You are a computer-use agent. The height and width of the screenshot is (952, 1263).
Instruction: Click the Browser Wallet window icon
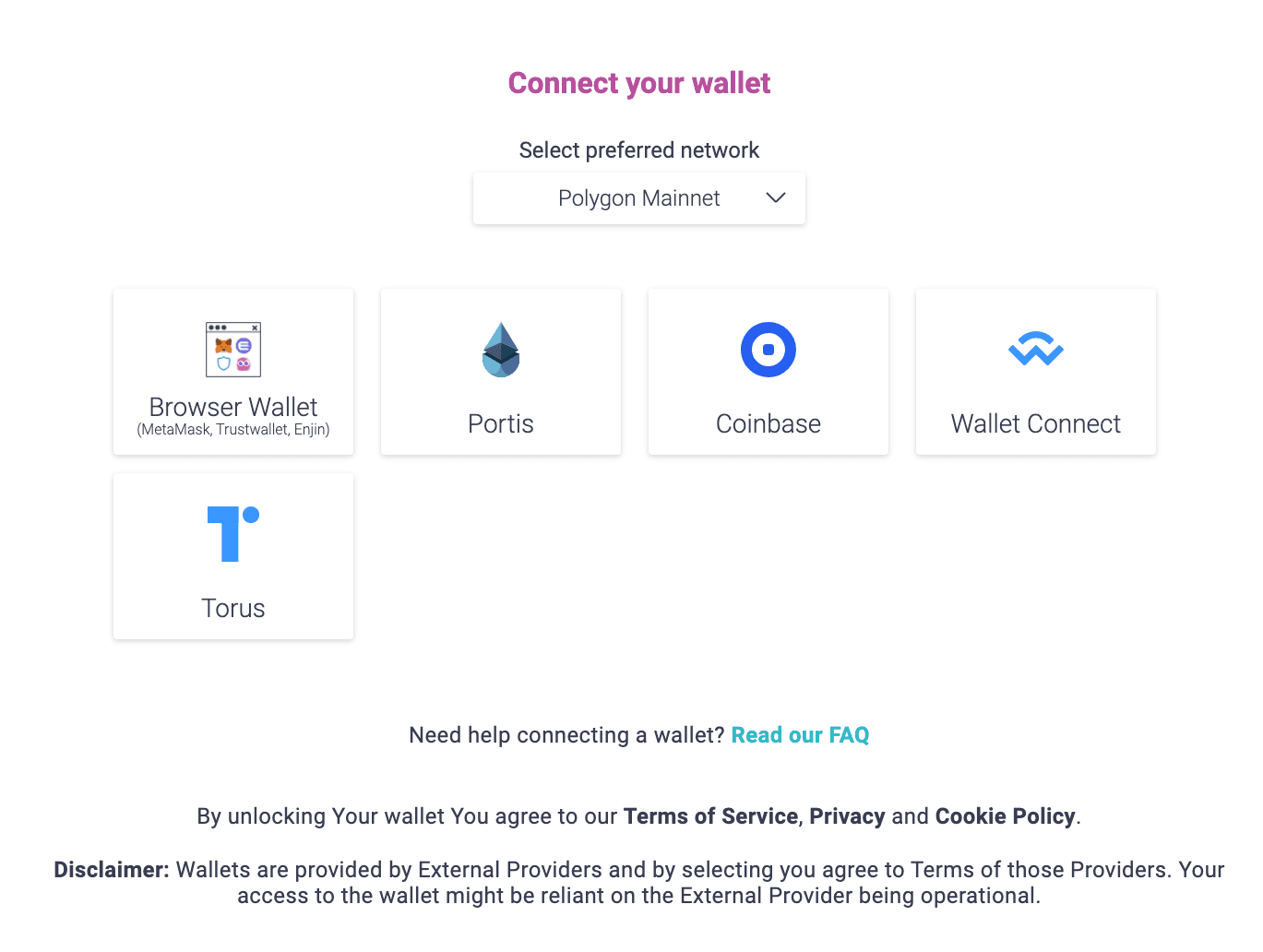pos(233,350)
